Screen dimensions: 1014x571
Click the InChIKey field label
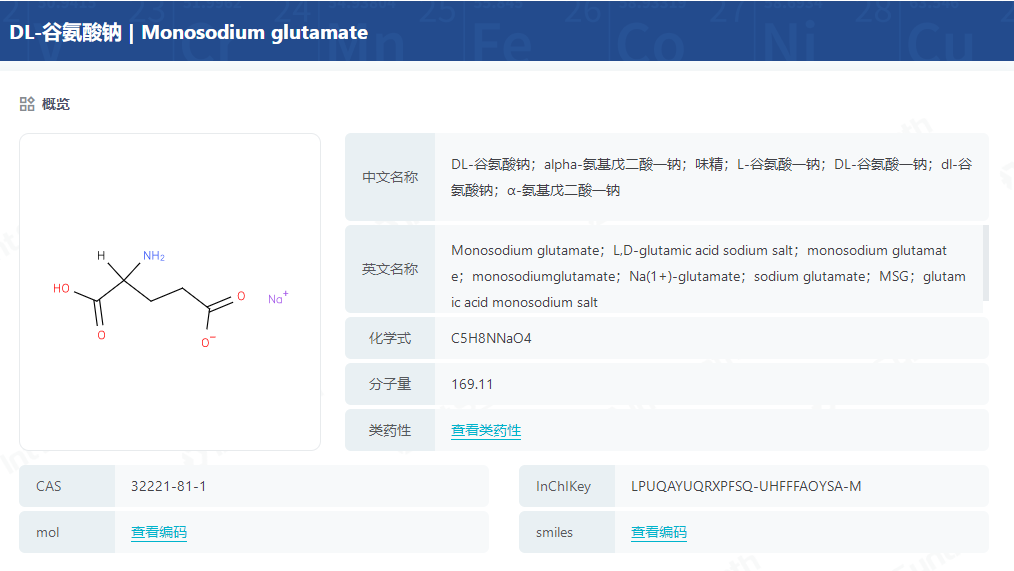coord(563,486)
